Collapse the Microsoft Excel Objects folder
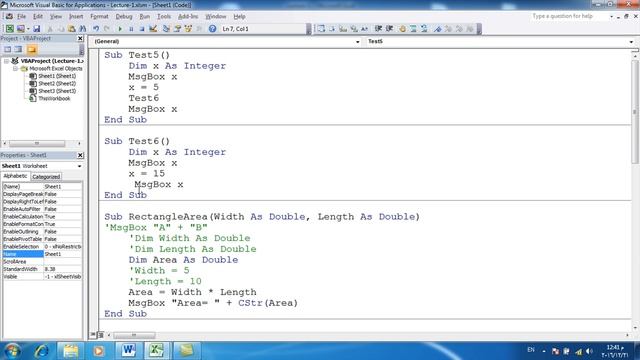The height and width of the screenshot is (360, 640). pyautogui.click(x=15, y=69)
